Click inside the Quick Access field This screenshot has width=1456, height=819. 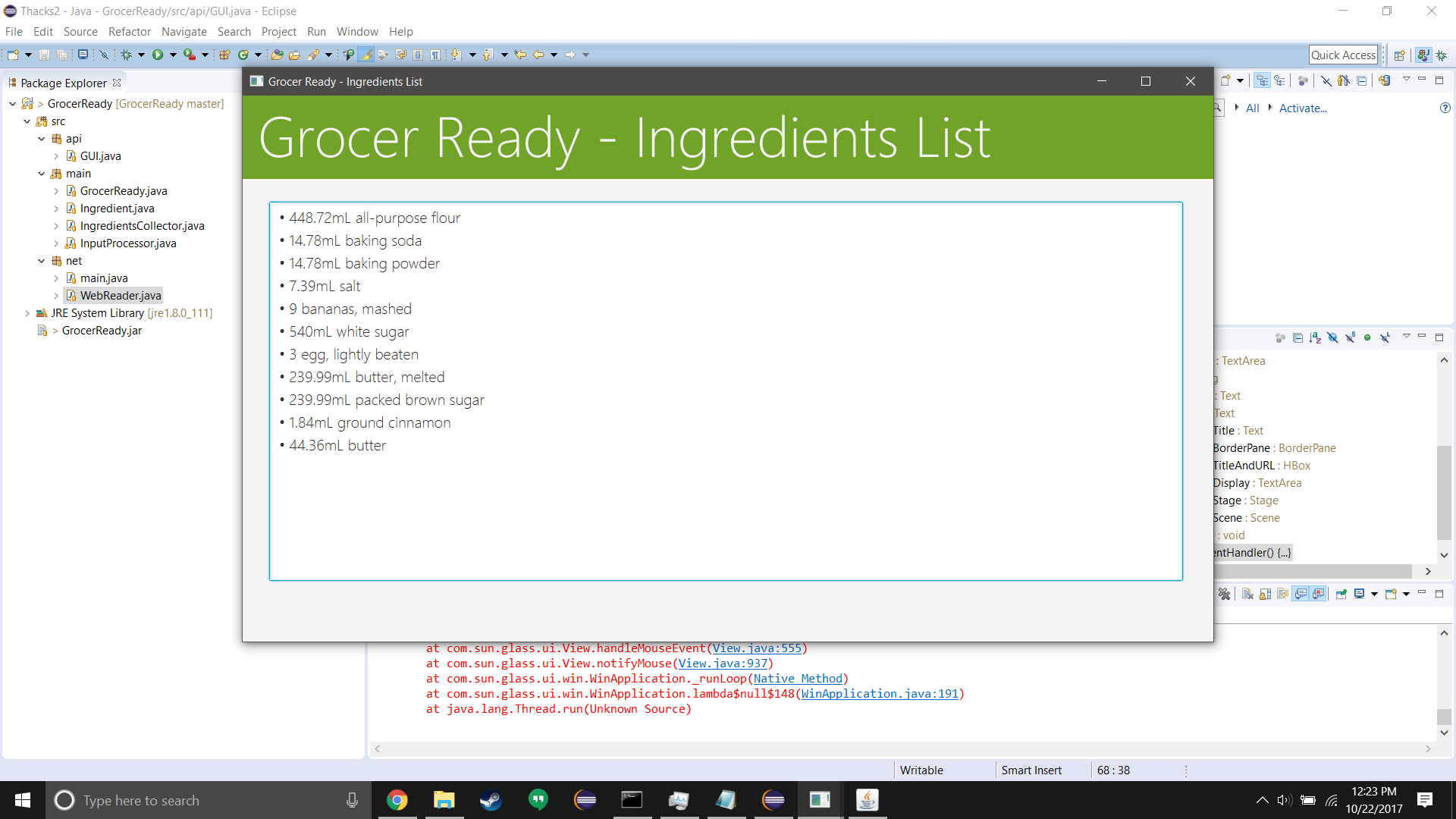(1342, 55)
